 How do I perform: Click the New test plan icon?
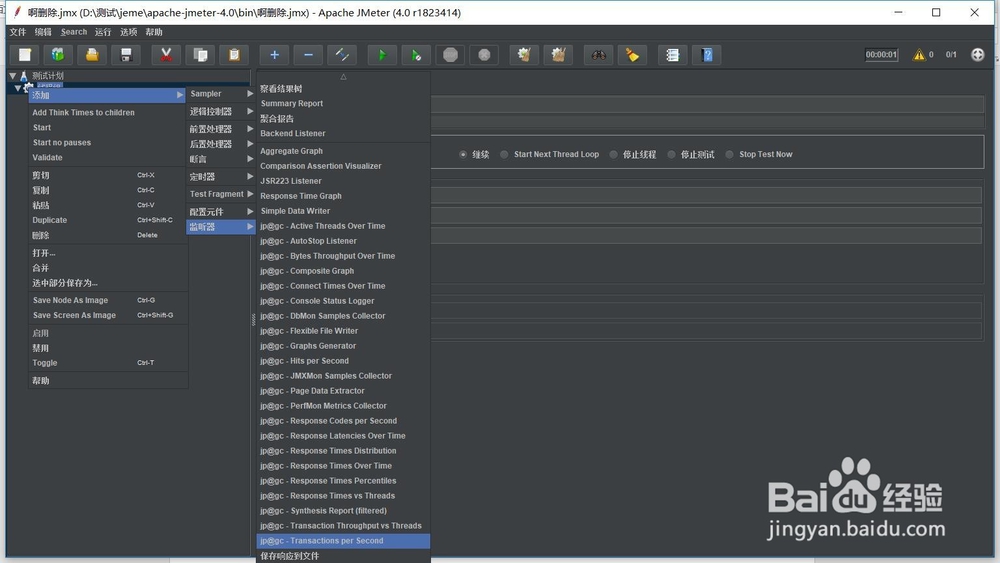[24, 55]
